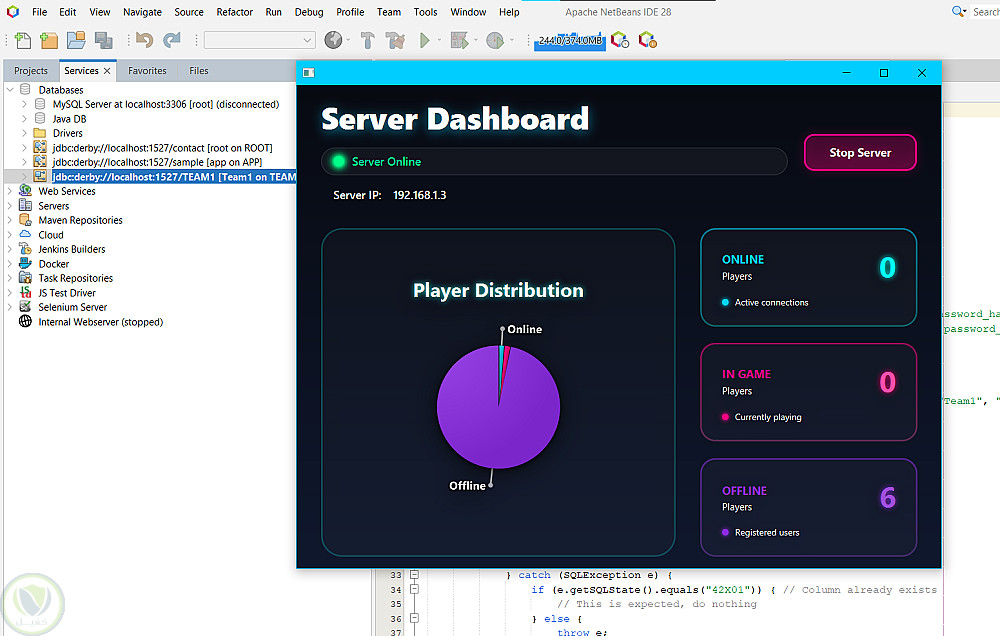
Task: Open the project configuration combo box
Action: click(259, 40)
